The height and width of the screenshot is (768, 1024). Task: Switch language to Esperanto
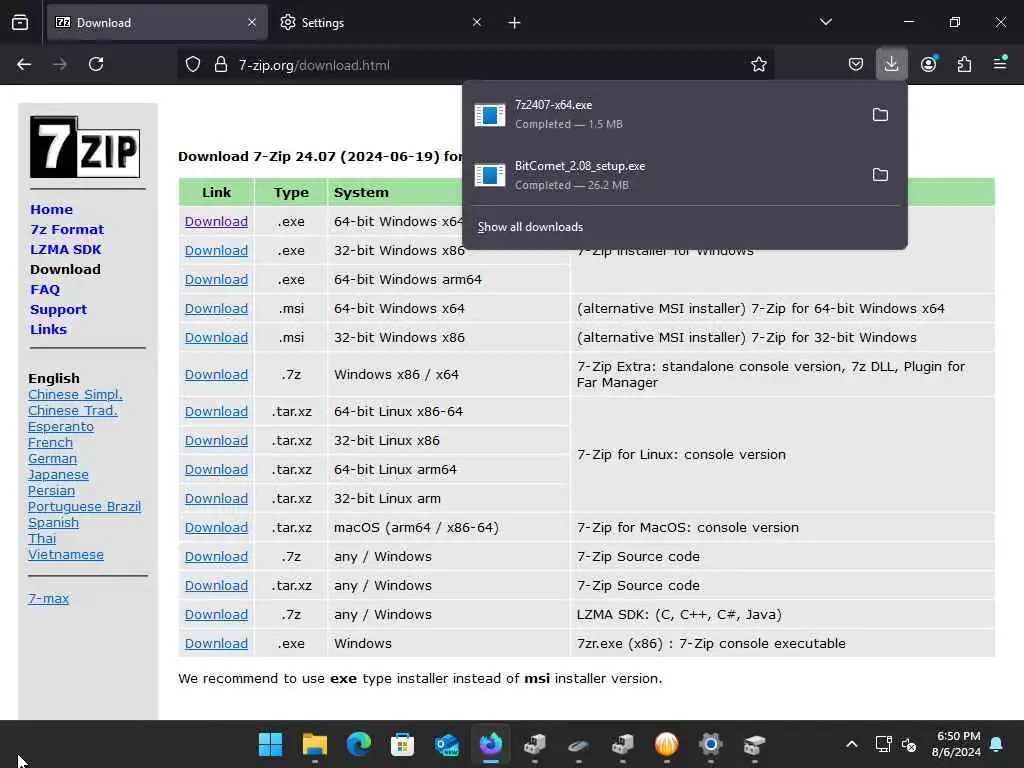click(x=61, y=426)
